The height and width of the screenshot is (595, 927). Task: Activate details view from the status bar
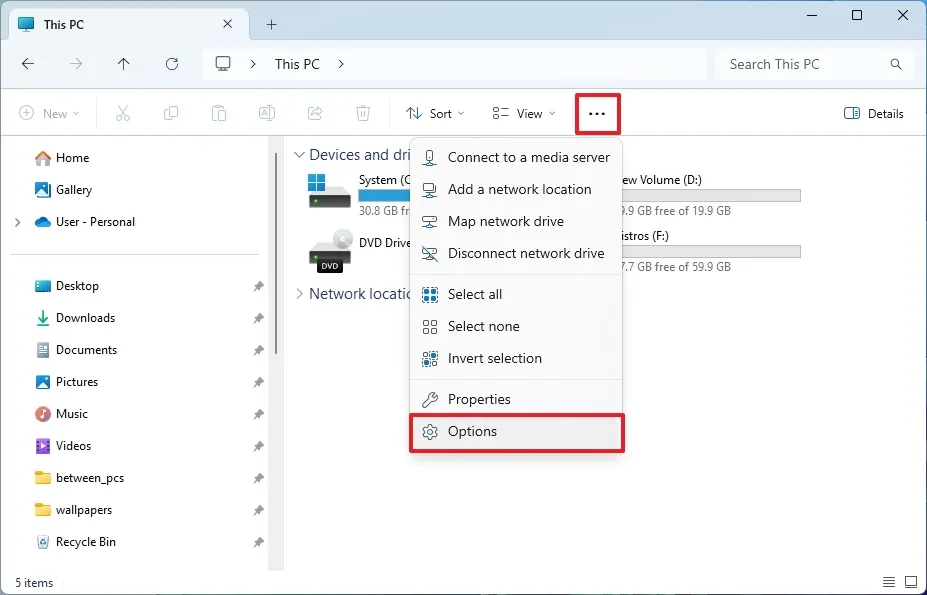tap(888, 581)
